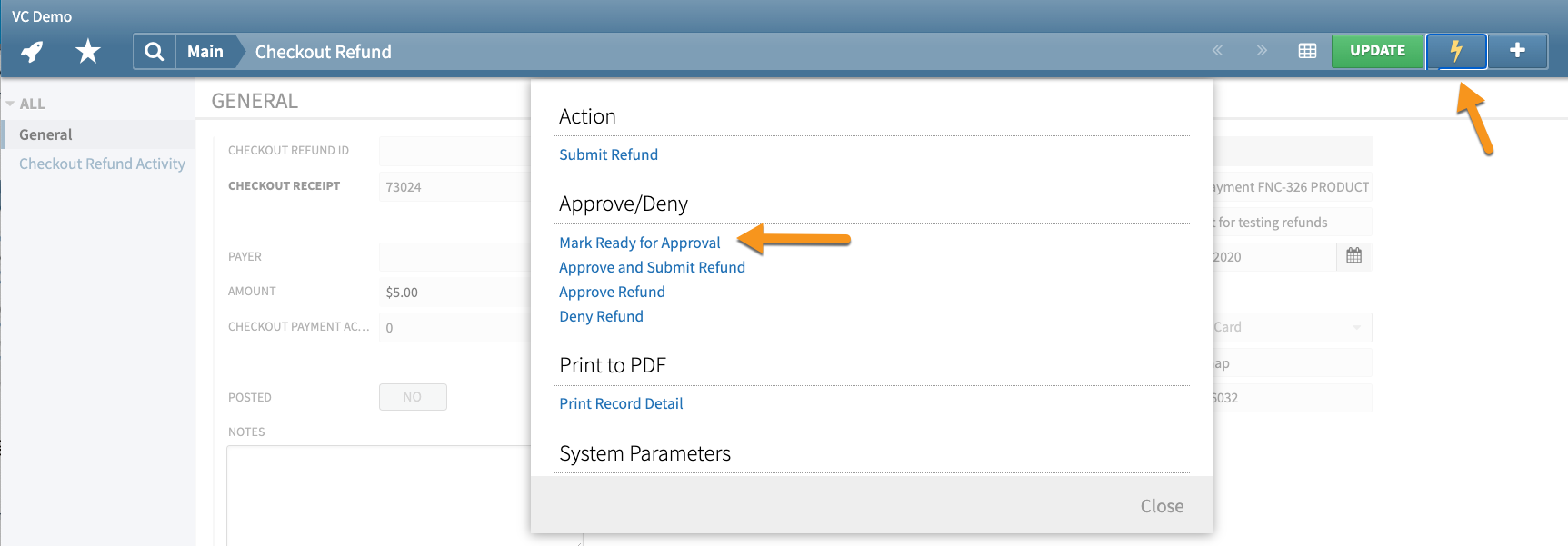Image resolution: width=1568 pixels, height=546 pixels.
Task: Click the magnifying glass search icon
Action: (x=155, y=52)
